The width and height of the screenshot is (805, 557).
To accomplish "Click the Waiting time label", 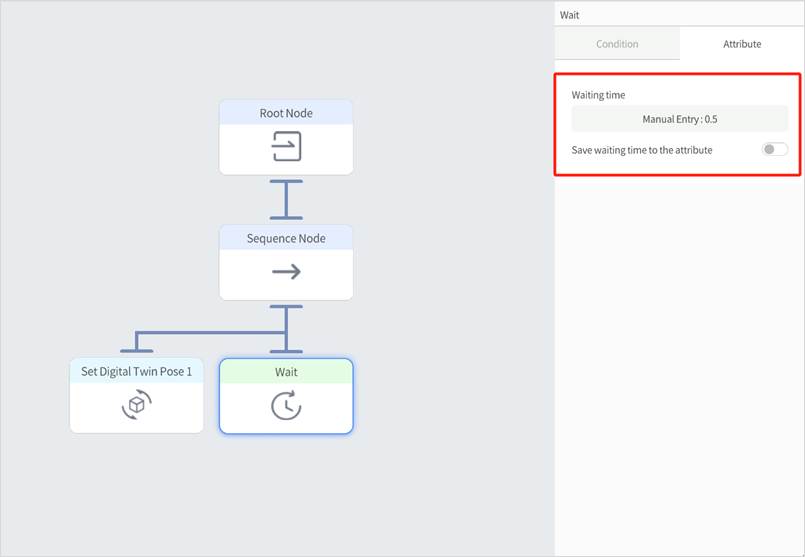I will point(599,95).
